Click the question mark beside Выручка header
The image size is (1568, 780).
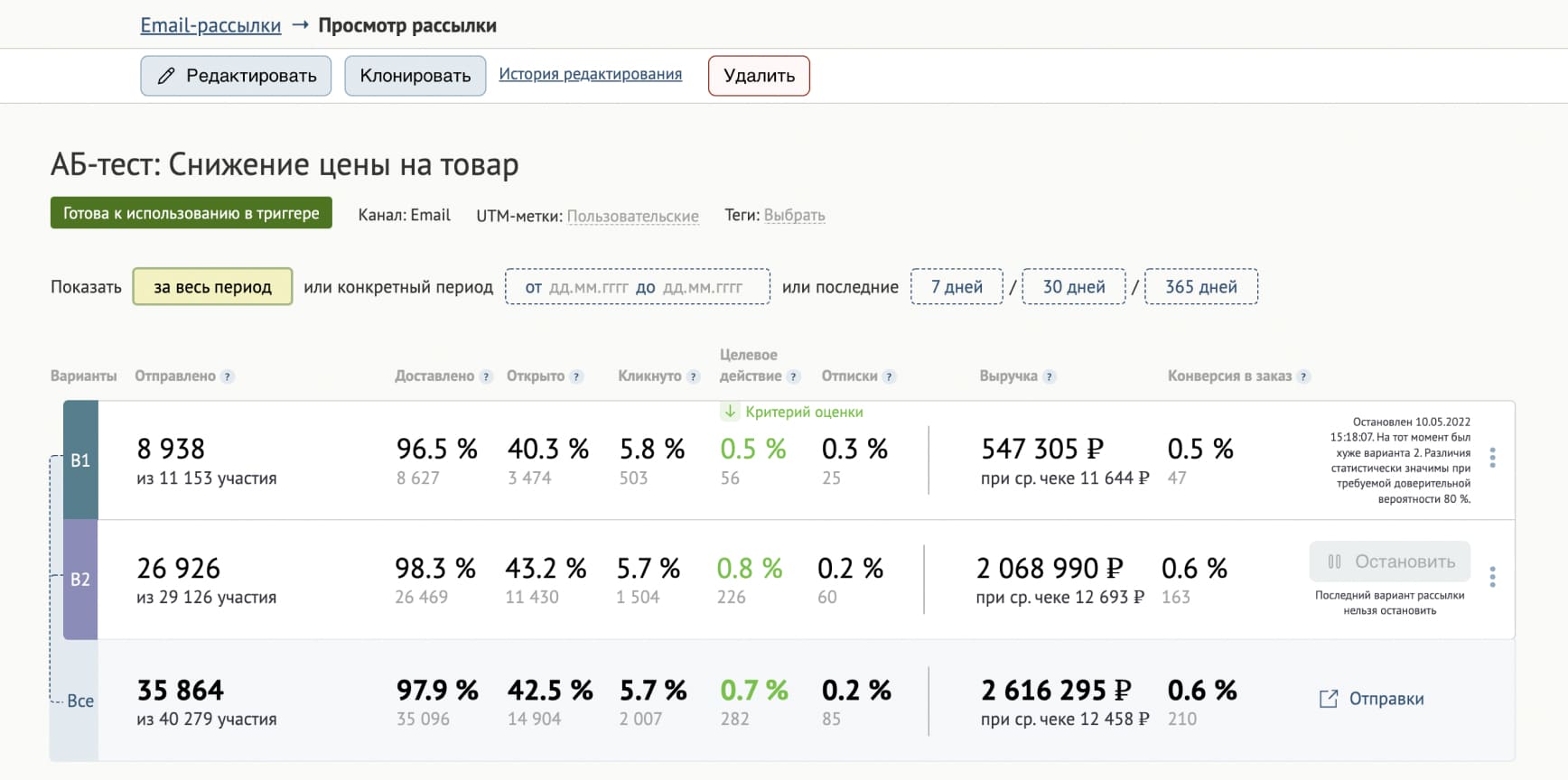[x=1049, y=376]
